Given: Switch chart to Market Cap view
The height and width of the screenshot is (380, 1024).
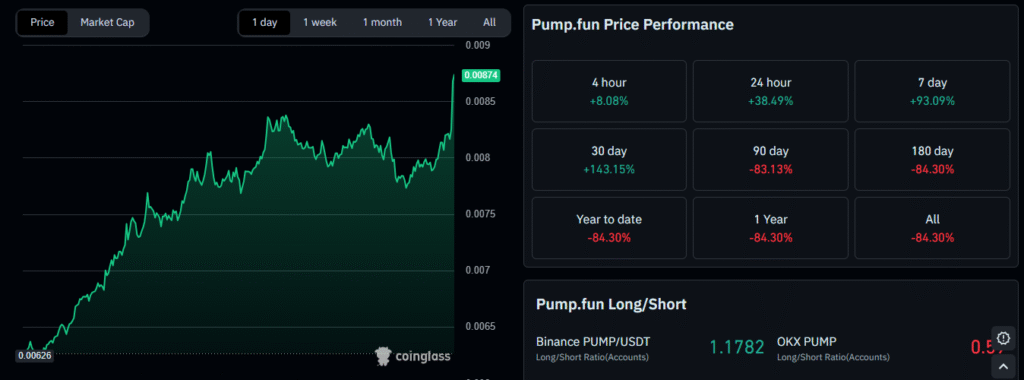Looking at the screenshot, I should (108, 23).
